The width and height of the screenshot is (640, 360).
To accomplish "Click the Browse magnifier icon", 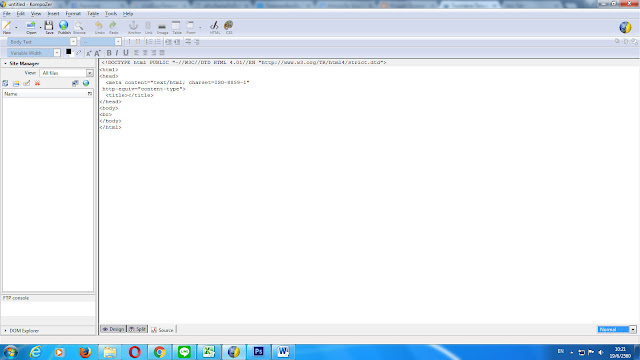I will (79, 27).
